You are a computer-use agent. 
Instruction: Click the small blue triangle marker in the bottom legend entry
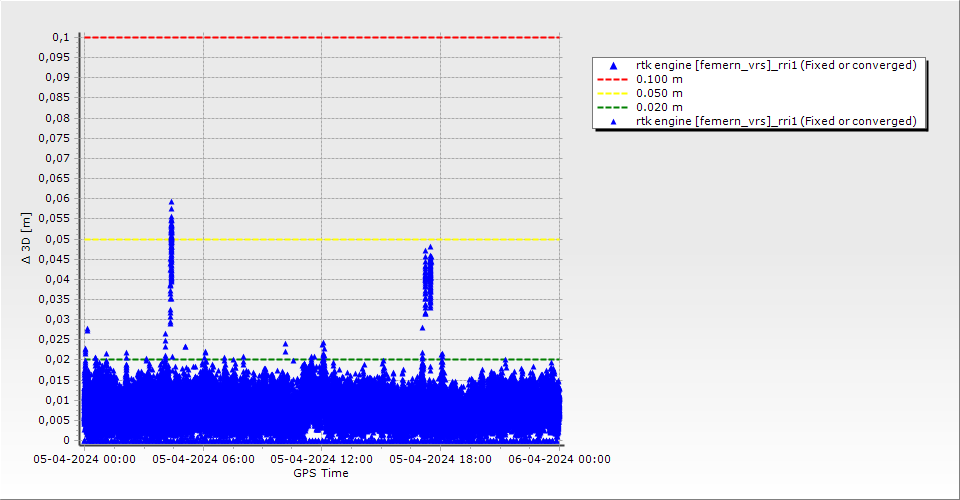click(613, 121)
